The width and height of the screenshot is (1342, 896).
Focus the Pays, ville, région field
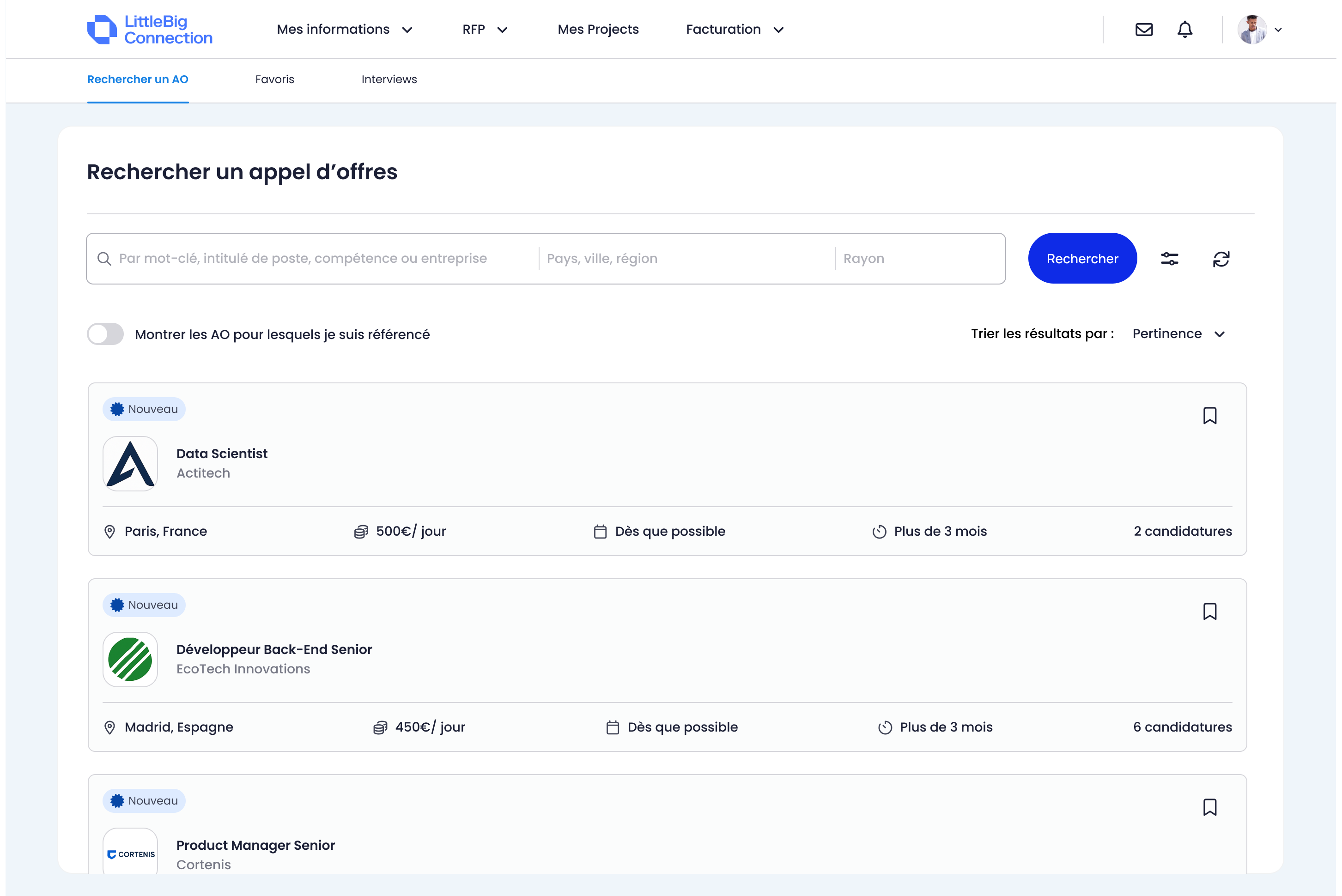[x=686, y=259]
